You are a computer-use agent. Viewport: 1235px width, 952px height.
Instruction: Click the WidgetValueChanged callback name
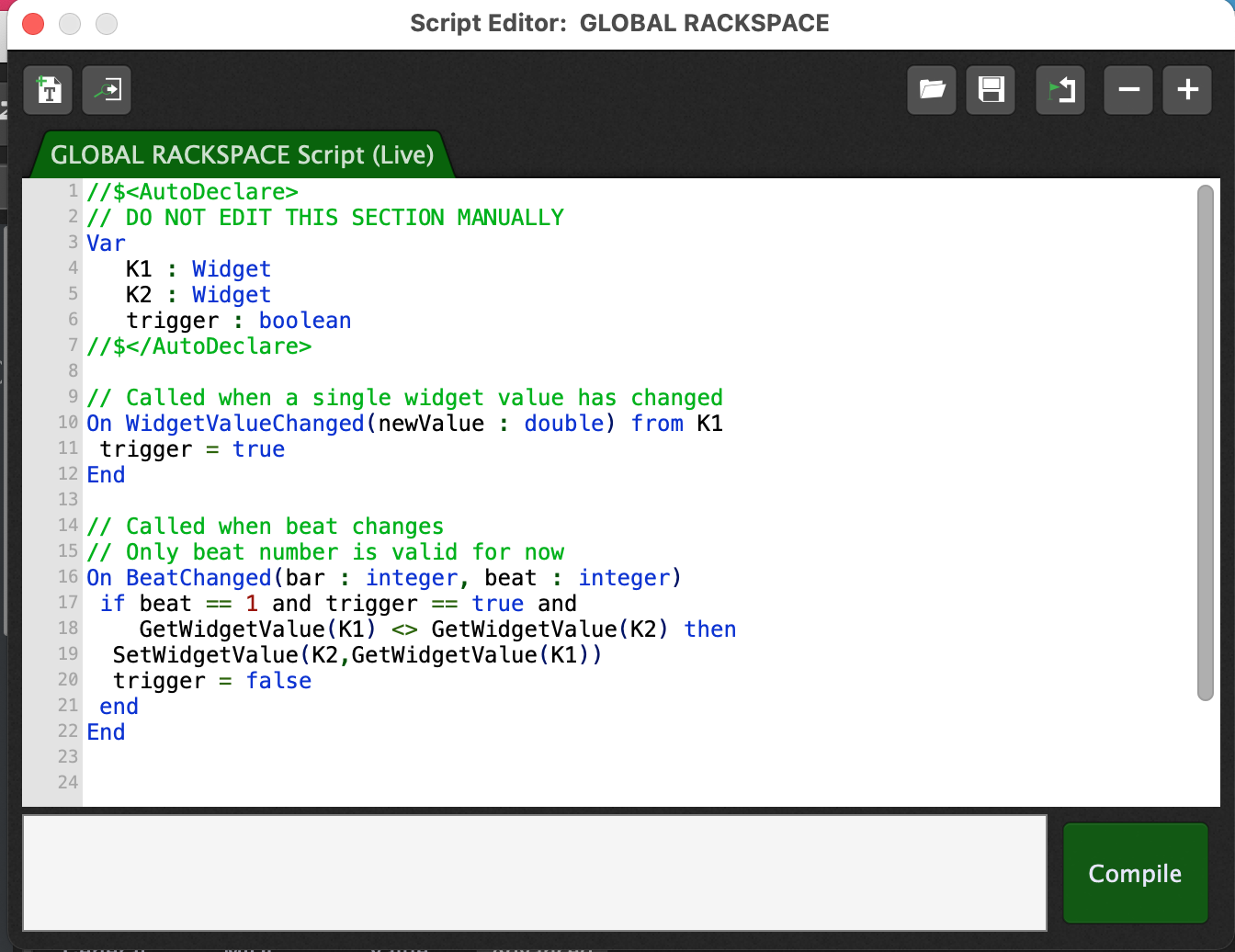tap(245, 424)
